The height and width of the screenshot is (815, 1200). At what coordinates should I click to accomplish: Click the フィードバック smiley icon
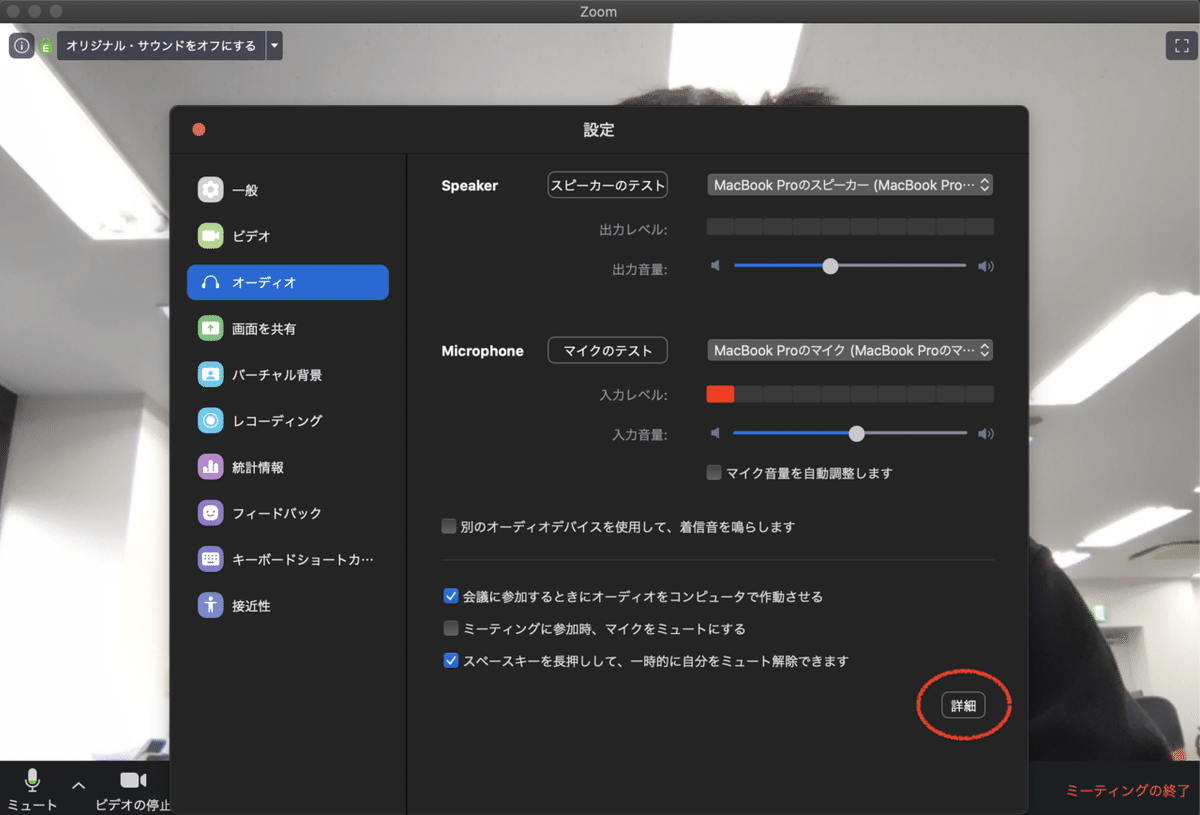click(x=210, y=513)
